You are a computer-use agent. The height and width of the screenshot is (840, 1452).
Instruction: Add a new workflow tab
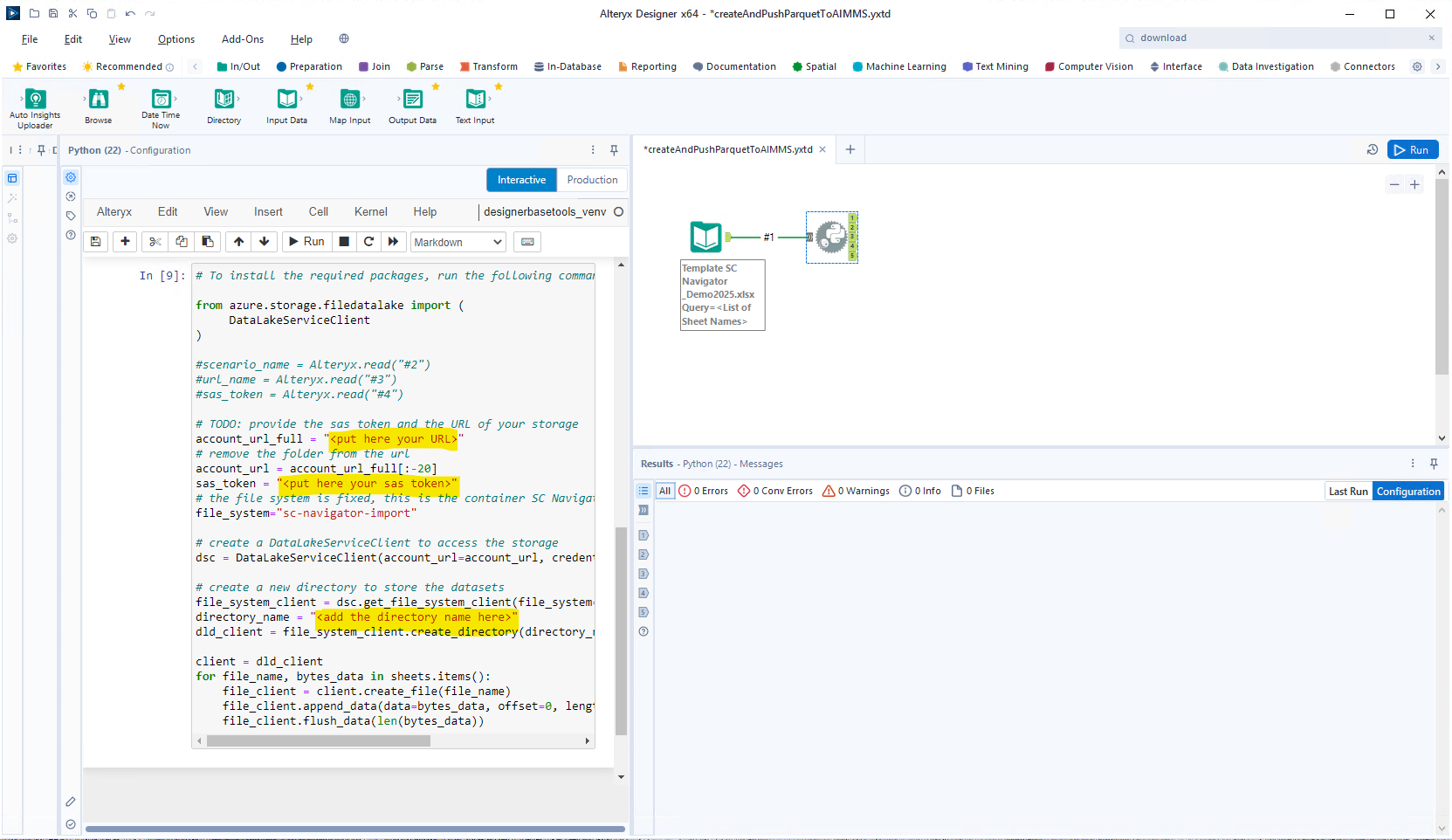click(850, 149)
